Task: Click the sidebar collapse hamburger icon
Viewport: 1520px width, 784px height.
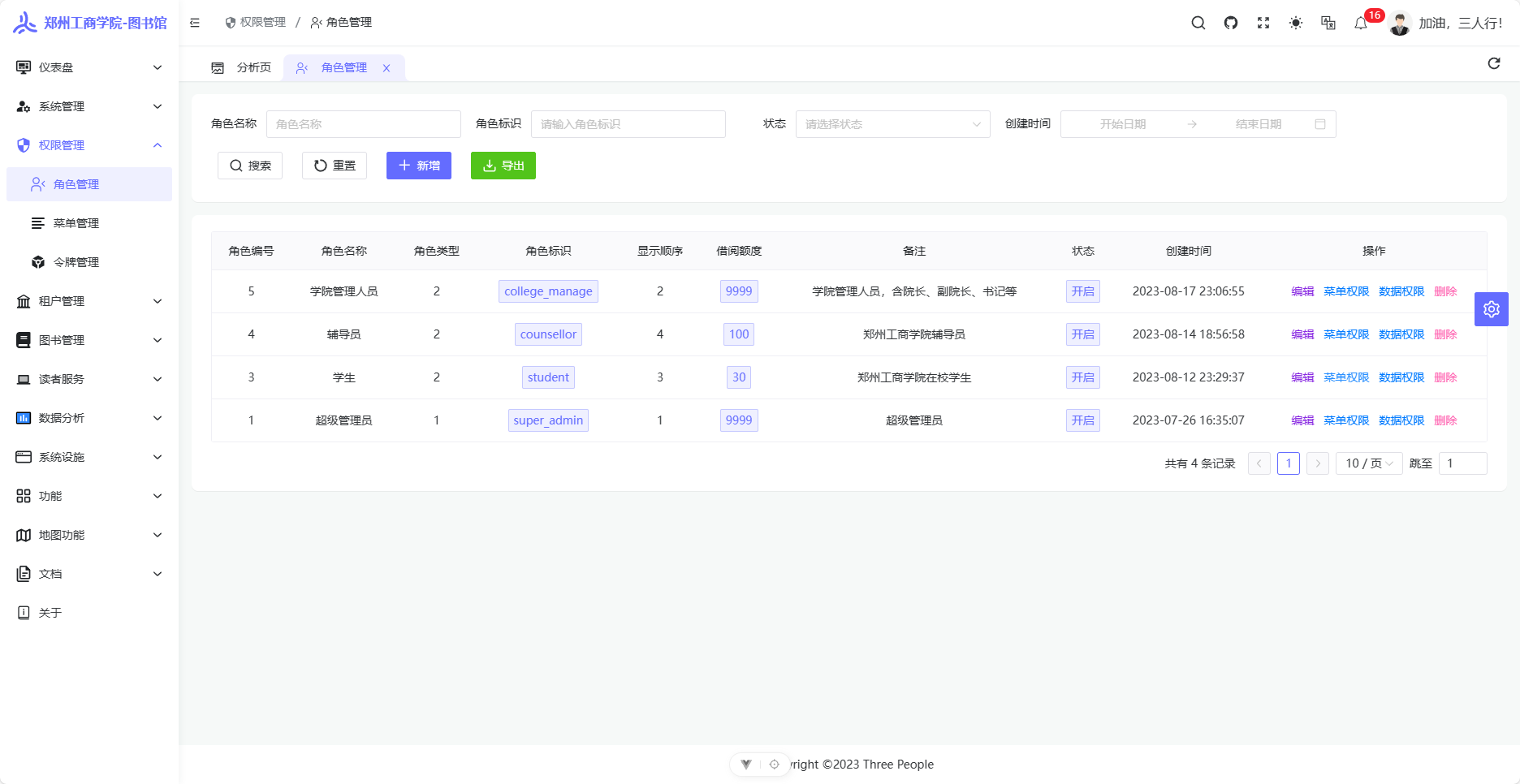Action: click(x=195, y=23)
